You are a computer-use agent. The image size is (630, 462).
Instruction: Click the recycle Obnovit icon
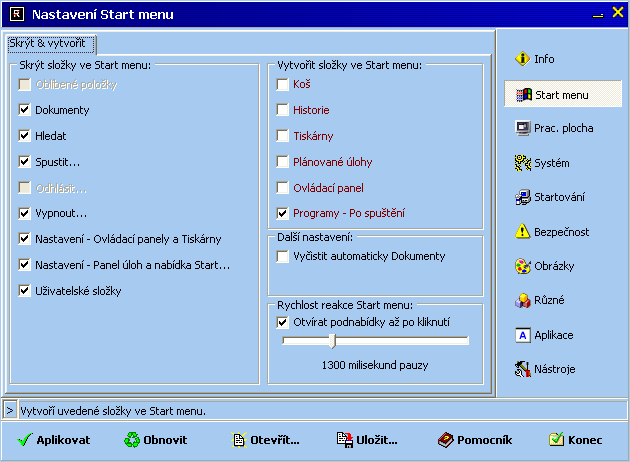coord(132,440)
